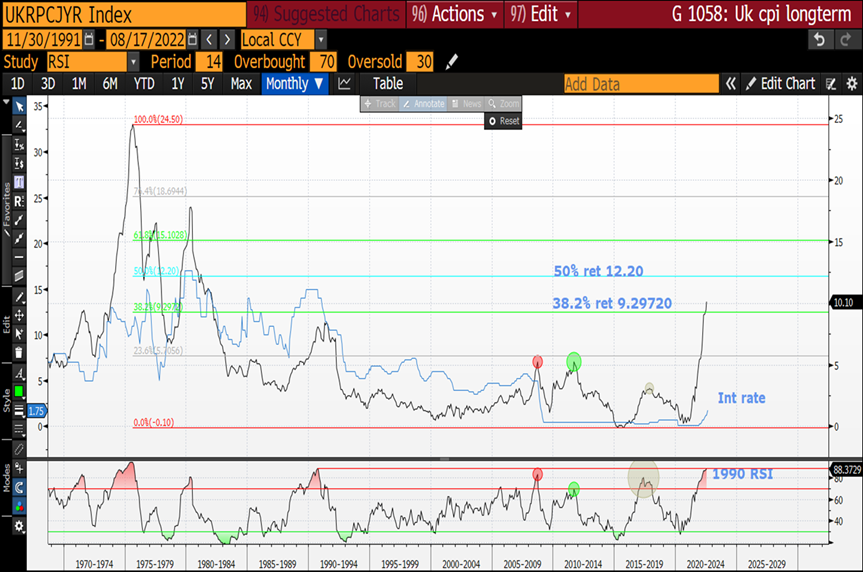Open the text style A tool
This screenshot has height=572, width=863.
click(19, 373)
